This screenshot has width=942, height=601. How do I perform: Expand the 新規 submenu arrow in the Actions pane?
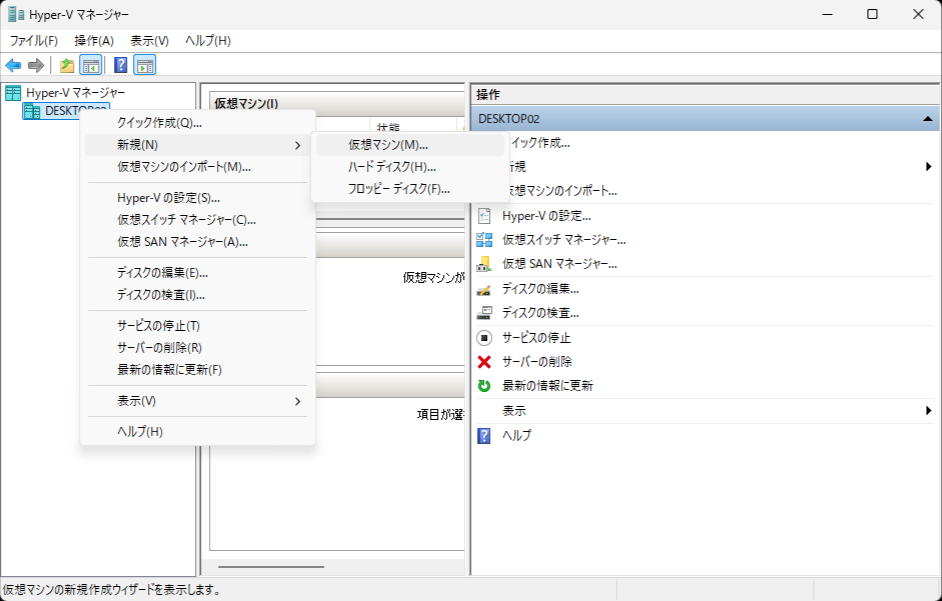pos(929,166)
